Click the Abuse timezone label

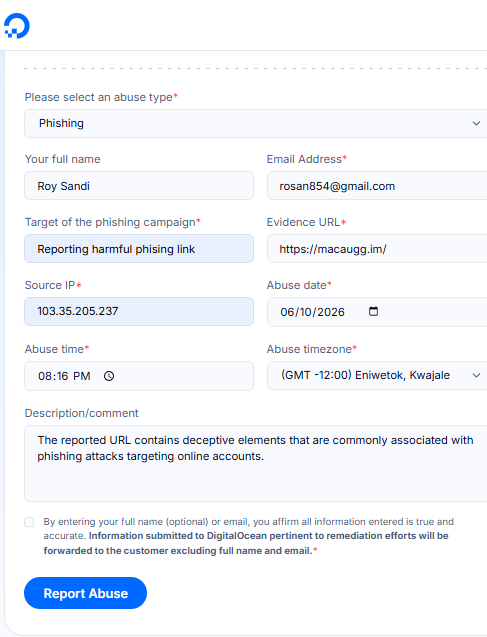click(x=309, y=349)
